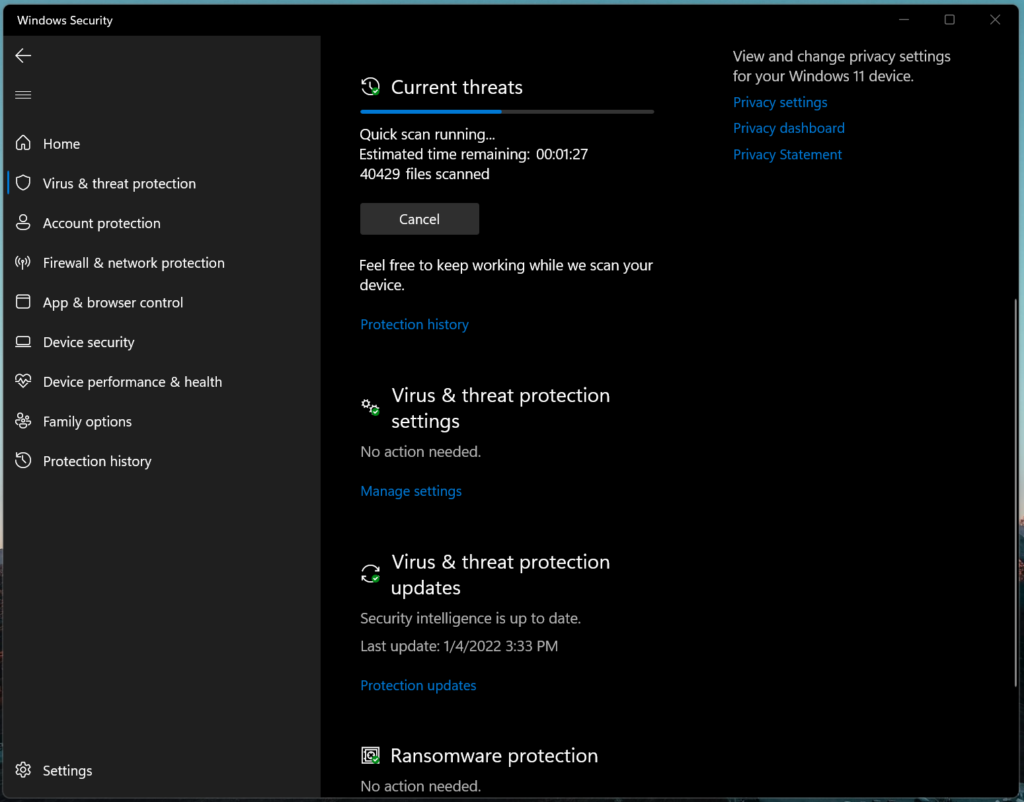1024x802 pixels.
Task: Click the antenna icon for Firewall protection
Action: point(24,263)
